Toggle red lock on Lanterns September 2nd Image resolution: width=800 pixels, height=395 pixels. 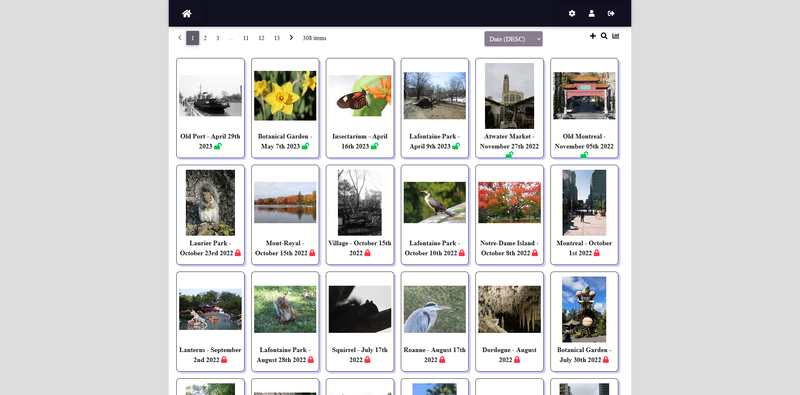click(x=224, y=360)
